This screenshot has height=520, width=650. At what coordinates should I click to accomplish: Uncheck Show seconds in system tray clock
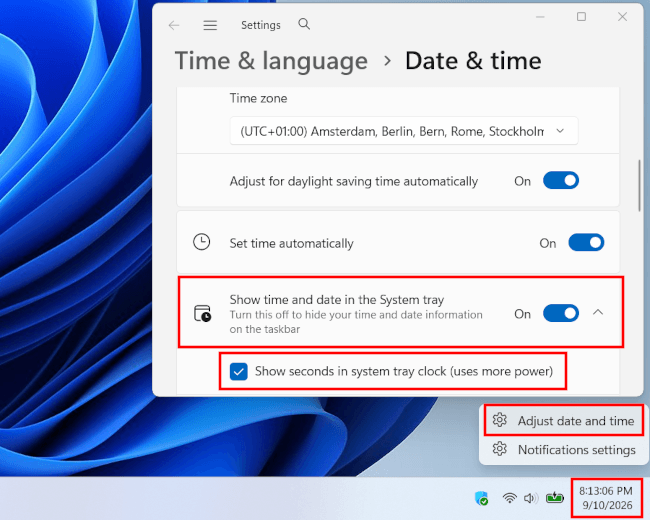(x=239, y=372)
